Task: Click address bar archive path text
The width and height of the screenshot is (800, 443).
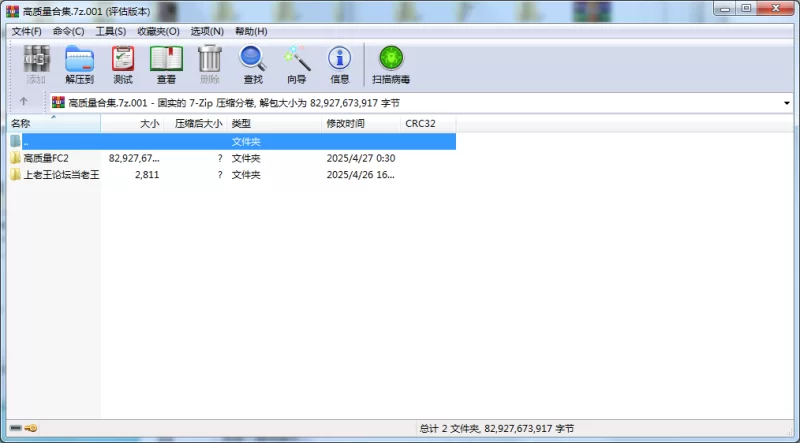Action: tap(234, 103)
